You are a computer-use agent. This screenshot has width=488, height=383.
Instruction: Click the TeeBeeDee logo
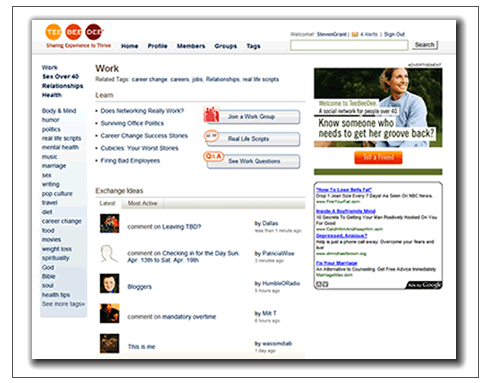74,32
